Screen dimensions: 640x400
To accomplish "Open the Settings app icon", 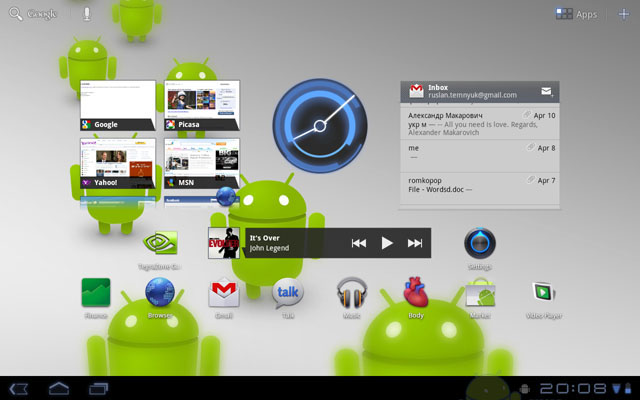I will tap(480, 249).
